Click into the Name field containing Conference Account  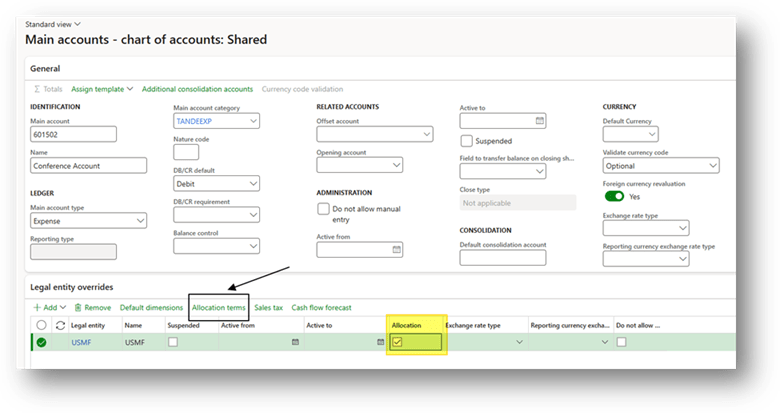[x=73, y=166]
